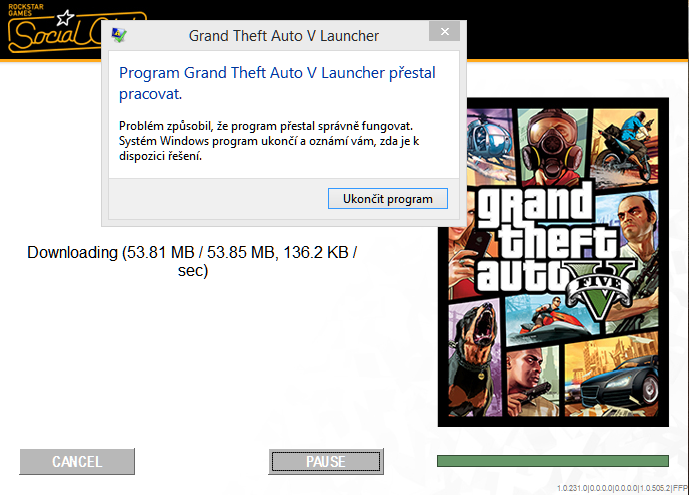This screenshot has width=689, height=495.
Task: Click the Downloading status text
Action: pos(192,261)
